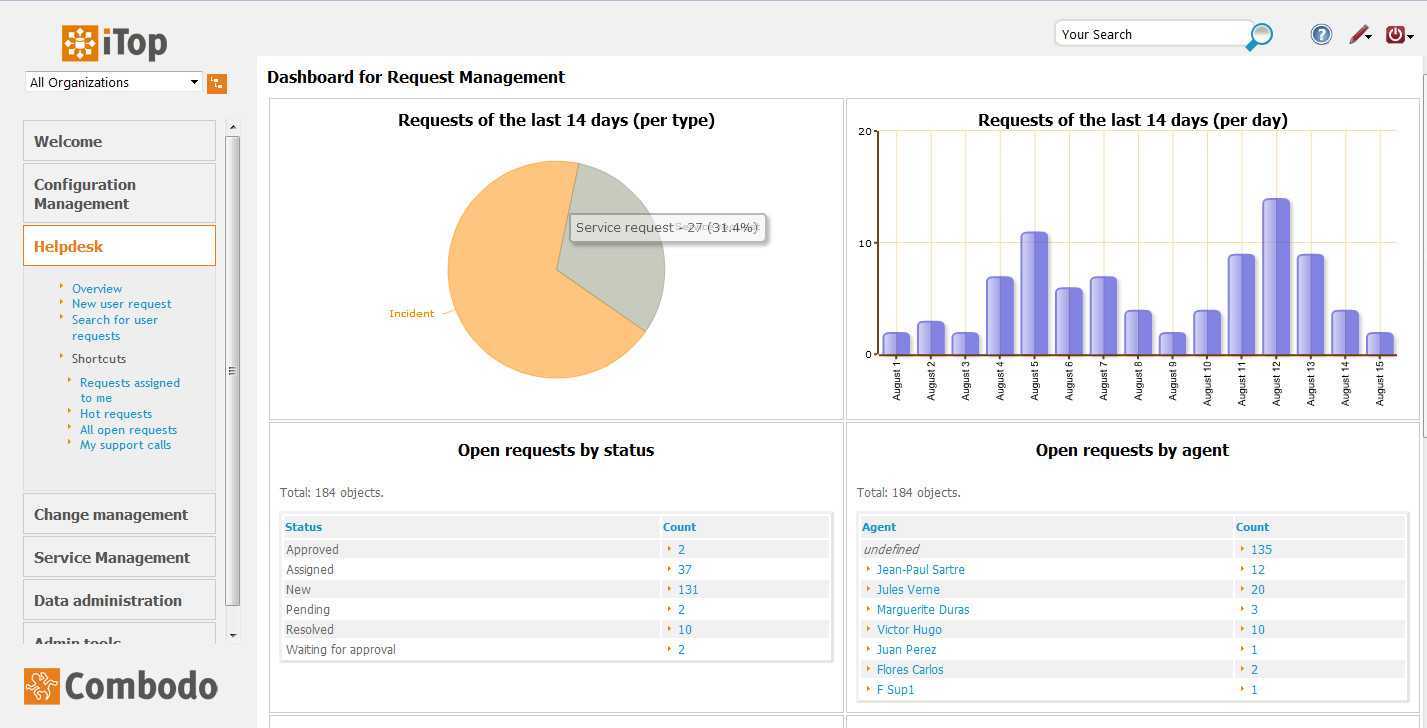Go to Hot requests shortcut

point(116,414)
